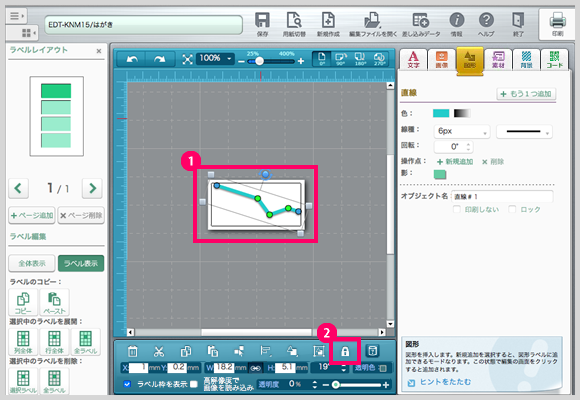Switch to the コード barcode tab
Image resolution: width=580 pixels, height=400 pixels.
tap(554, 59)
